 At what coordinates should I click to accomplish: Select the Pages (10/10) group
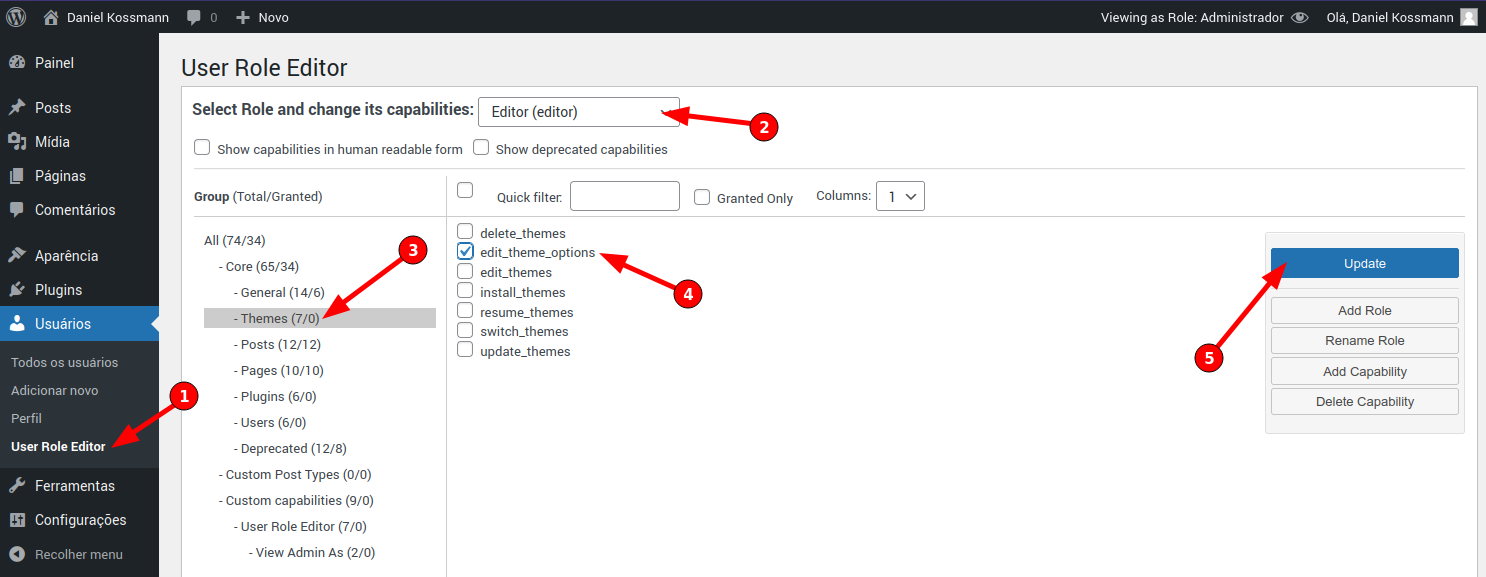tap(279, 370)
